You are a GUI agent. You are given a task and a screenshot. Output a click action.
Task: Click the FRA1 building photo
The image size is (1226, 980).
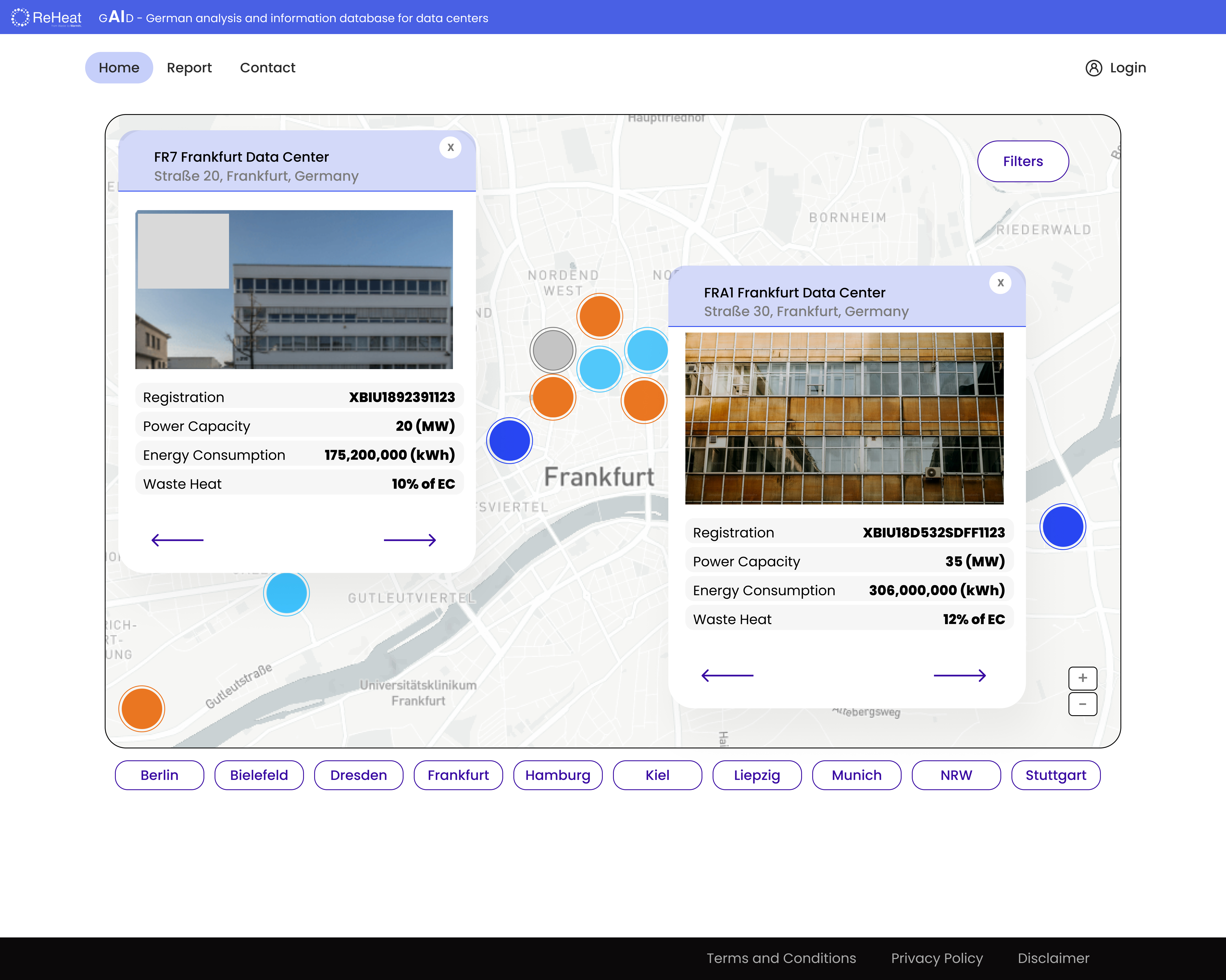(844, 418)
